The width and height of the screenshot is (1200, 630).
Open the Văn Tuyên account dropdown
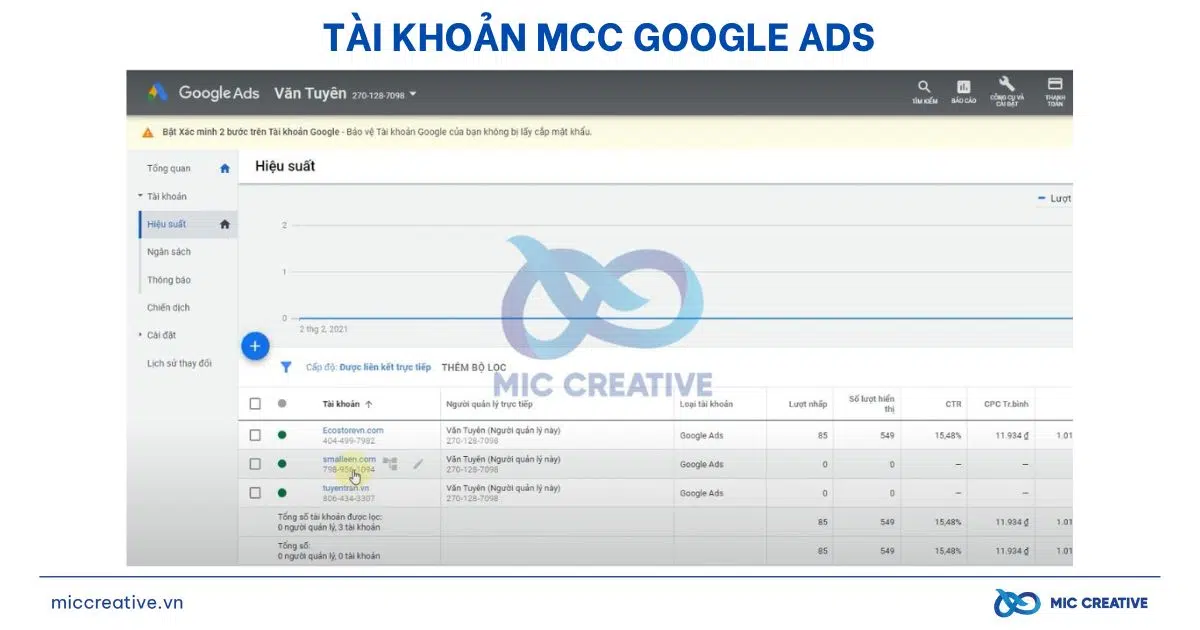point(414,93)
